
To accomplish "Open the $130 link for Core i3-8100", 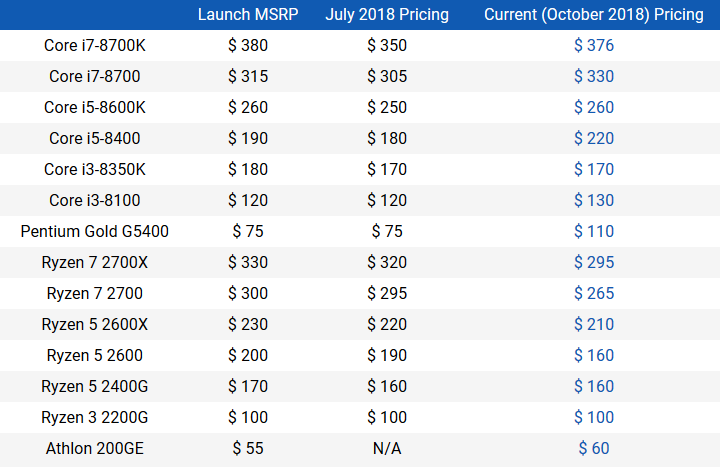I will coord(594,201).
